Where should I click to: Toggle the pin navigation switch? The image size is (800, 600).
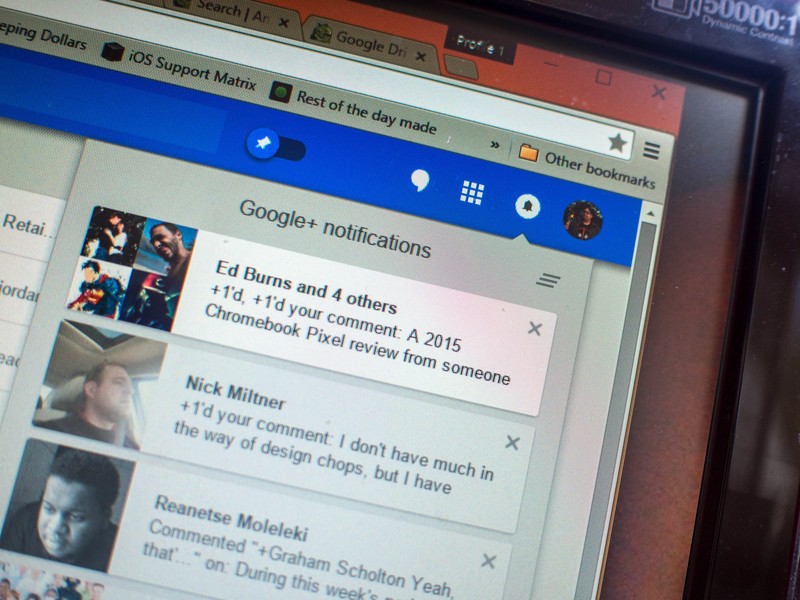pos(276,145)
